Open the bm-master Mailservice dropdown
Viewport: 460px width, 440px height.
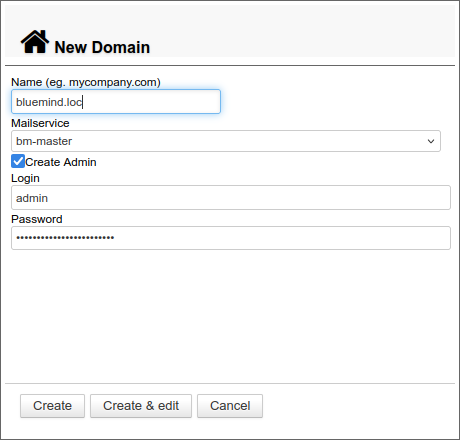pos(226,141)
